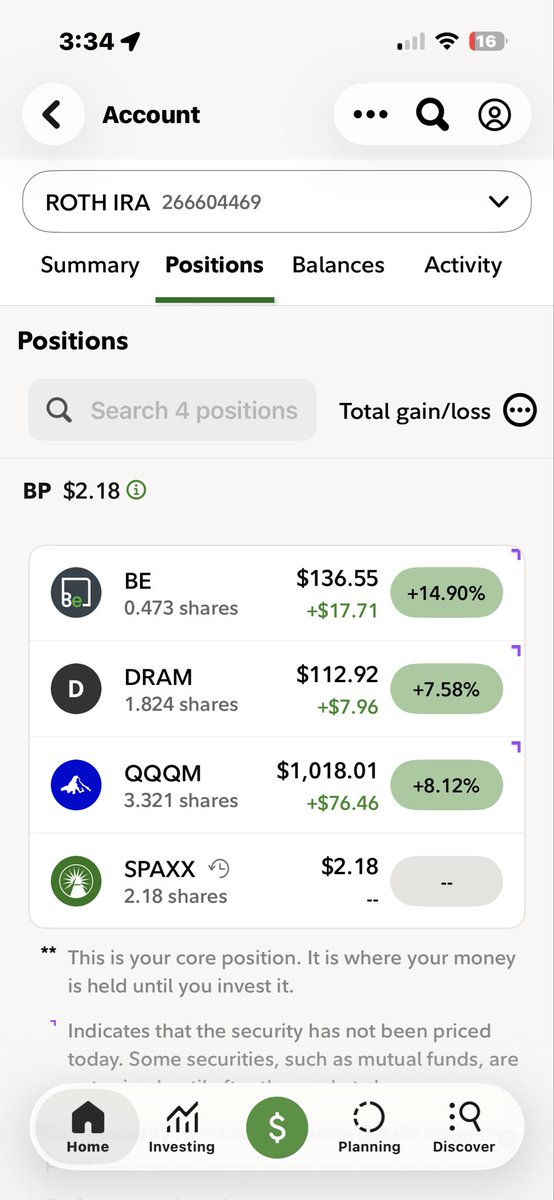Open Planning in bottom navigation

pyautogui.click(x=369, y=1128)
